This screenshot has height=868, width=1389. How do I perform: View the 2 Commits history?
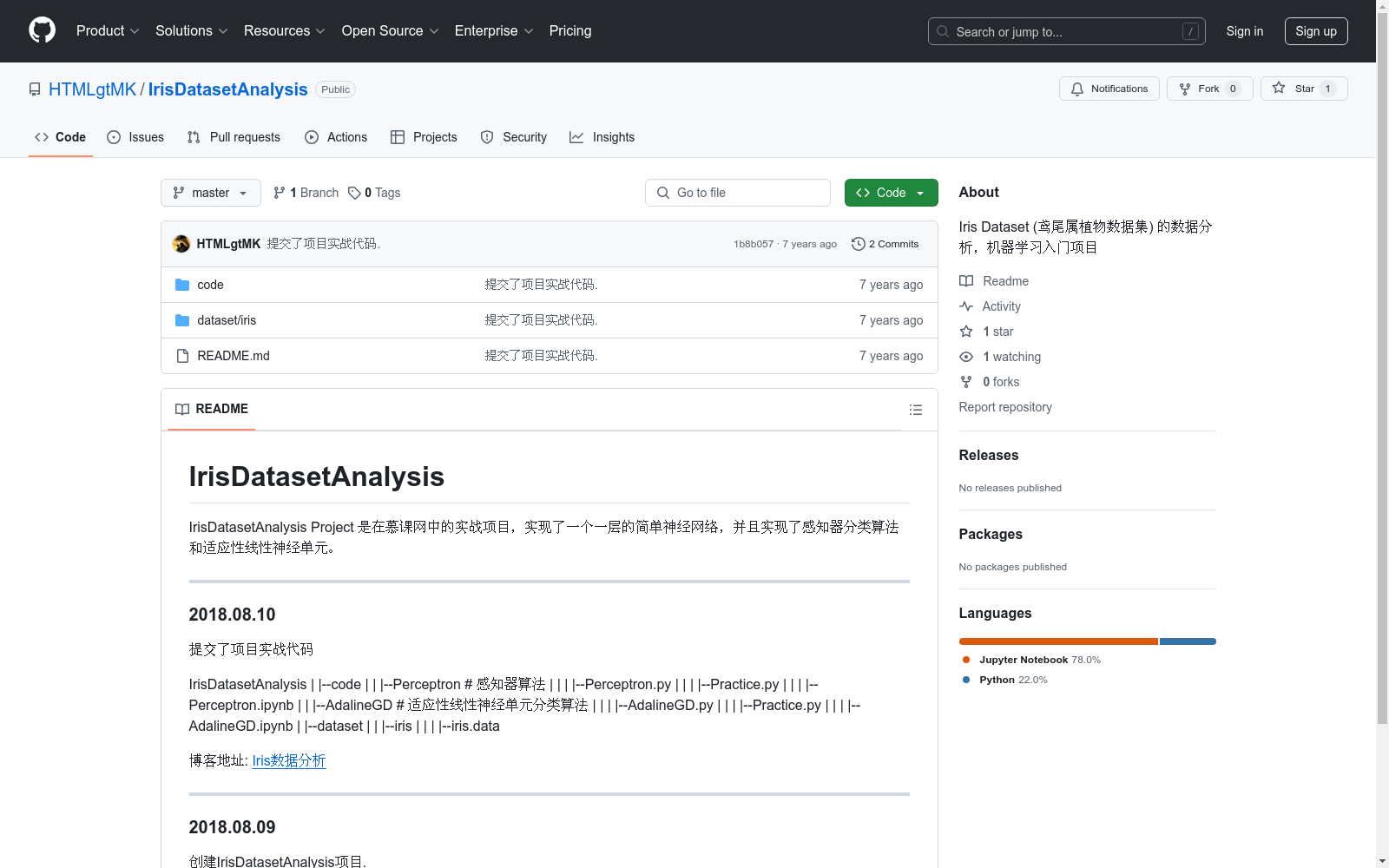coord(885,244)
